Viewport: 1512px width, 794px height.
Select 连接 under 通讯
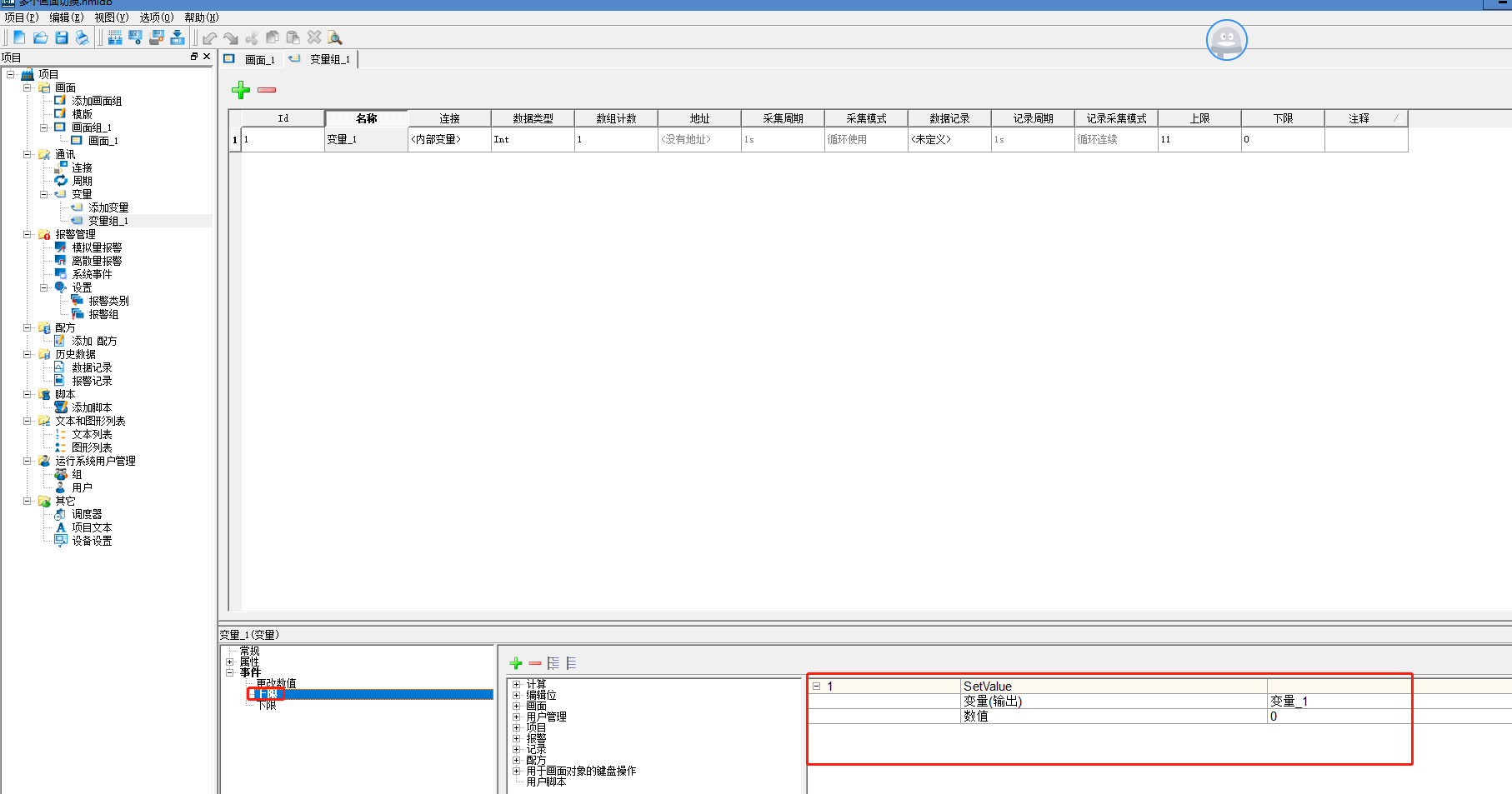pyautogui.click(x=82, y=167)
